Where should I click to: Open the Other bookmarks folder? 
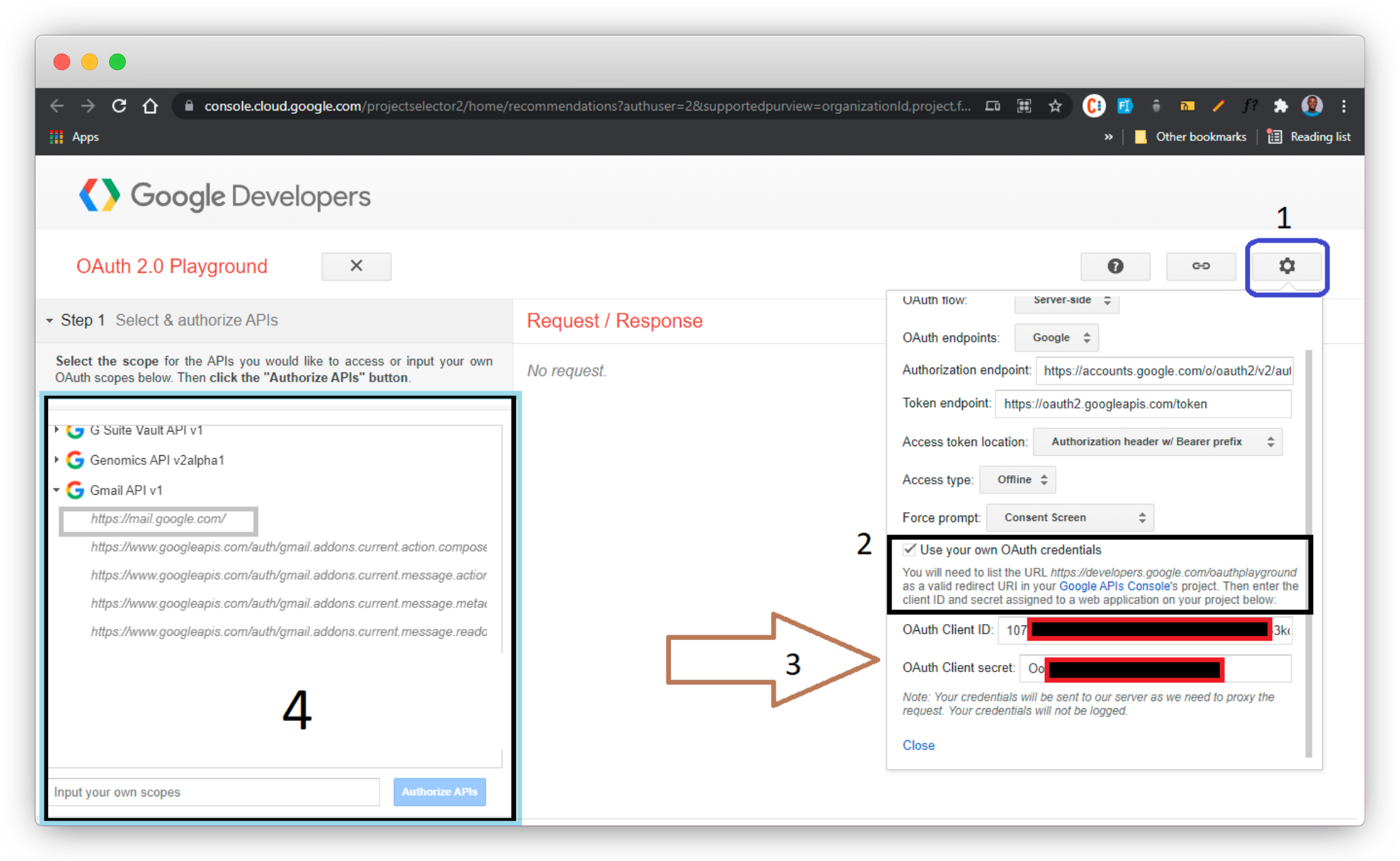[1190, 137]
